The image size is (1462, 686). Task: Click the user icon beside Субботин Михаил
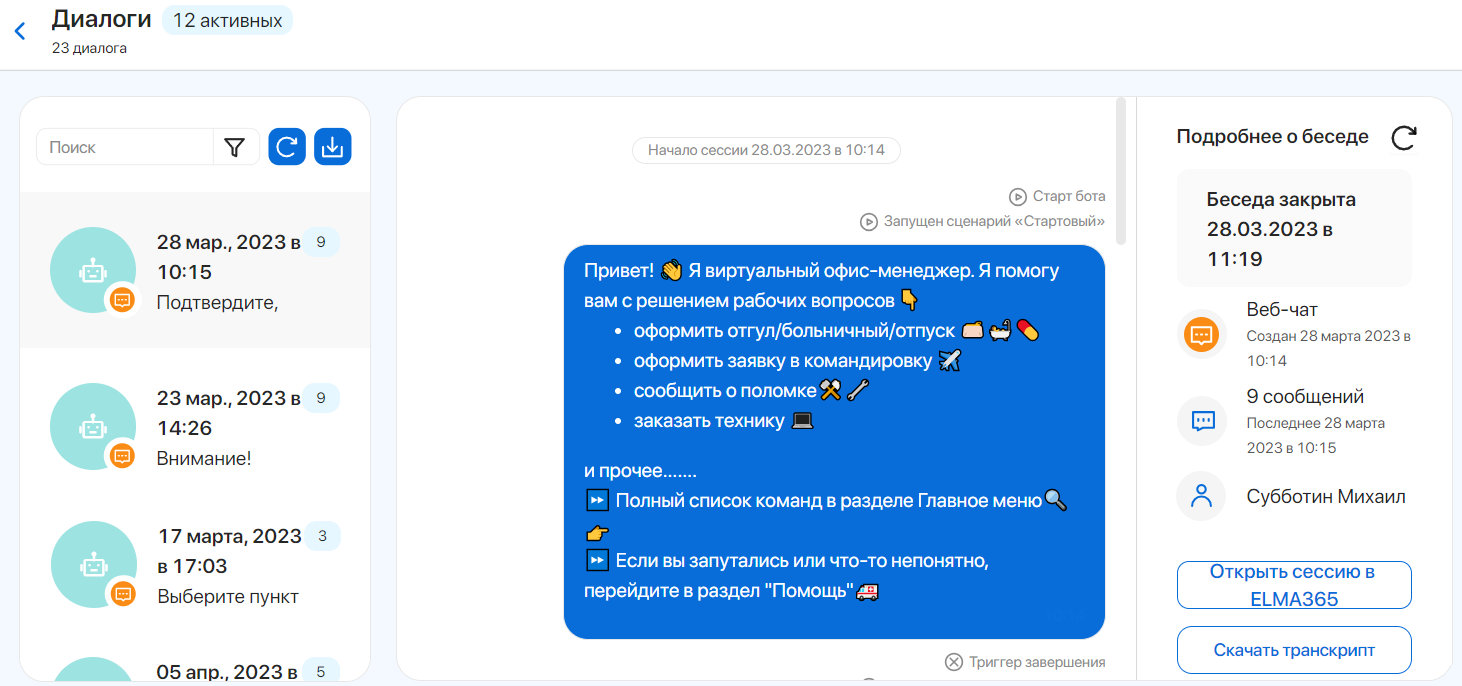[x=1201, y=496]
